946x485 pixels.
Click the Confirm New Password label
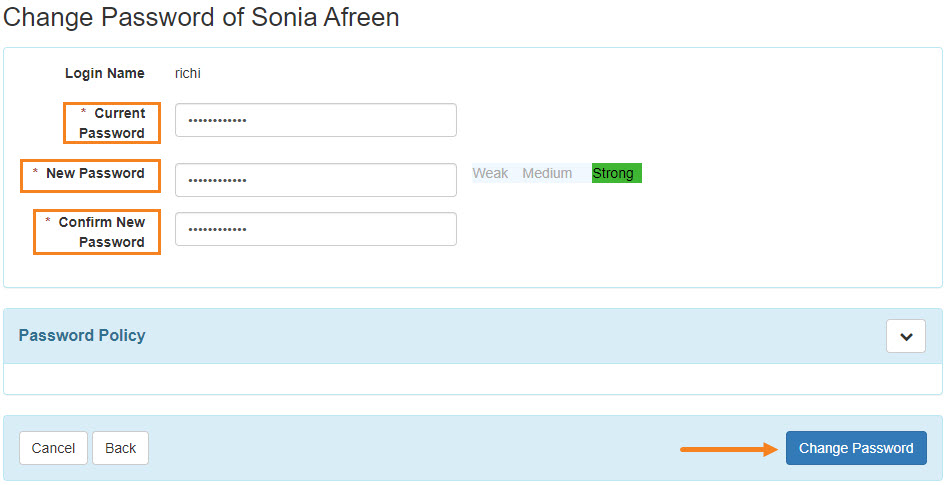(103, 232)
